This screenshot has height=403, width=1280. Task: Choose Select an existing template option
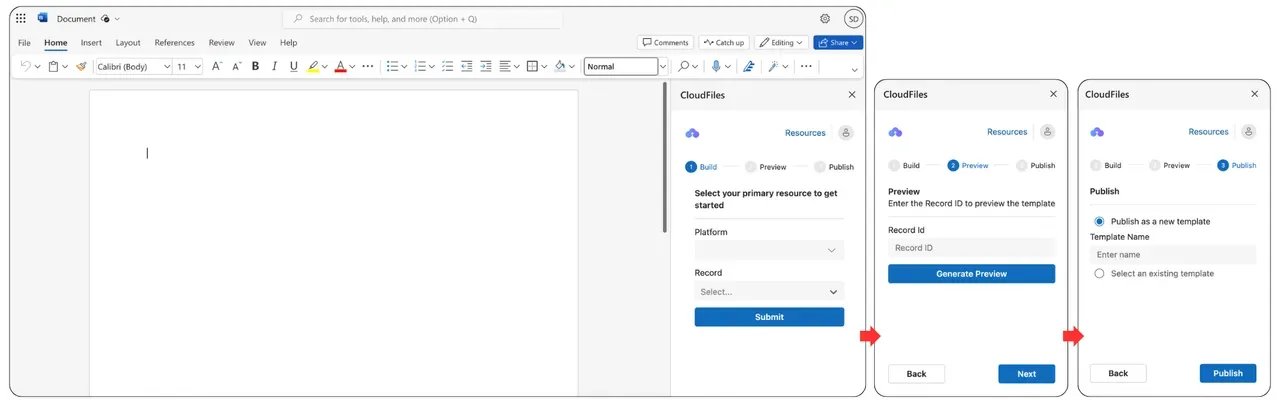tap(1100, 273)
